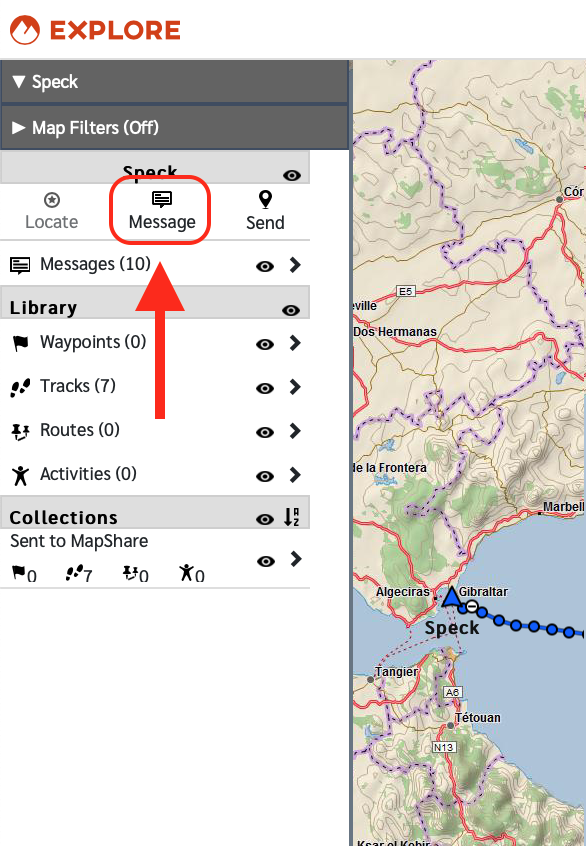The height and width of the screenshot is (846, 586).
Task: Toggle visibility eye for Waypoints
Action: click(x=264, y=344)
